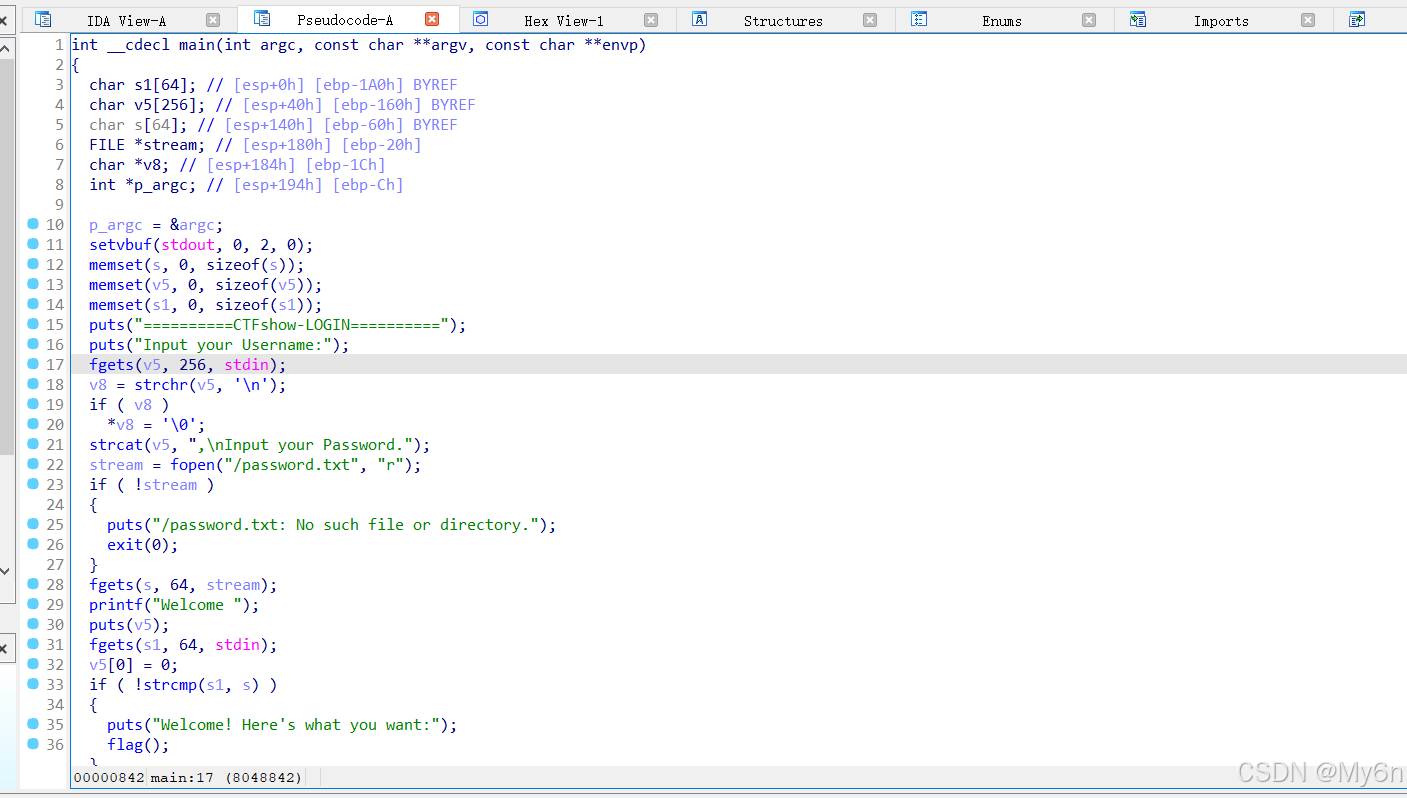This screenshot has width=1407, height=798.
Task: Click the 'strchr' function call
Action: pyautogui.click(x=161, y=385)
